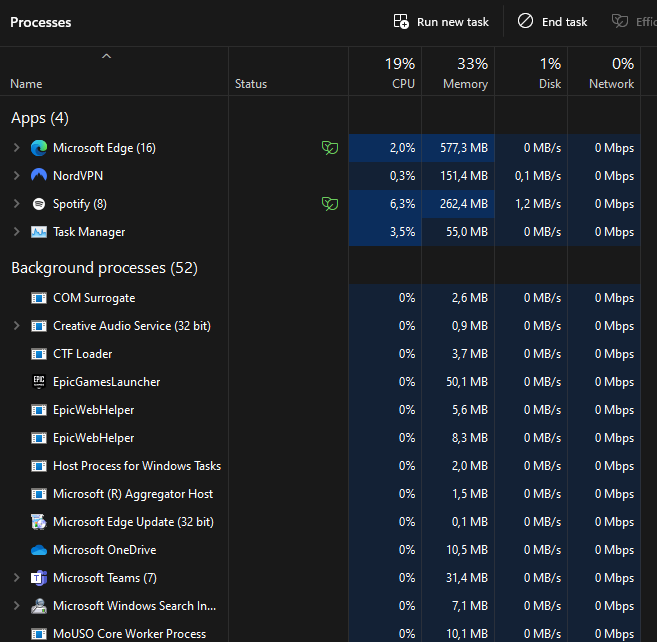The image size is (657, 642).
Task: Expand the Microsoft Teams (7) group
Action: click(16, 577)
